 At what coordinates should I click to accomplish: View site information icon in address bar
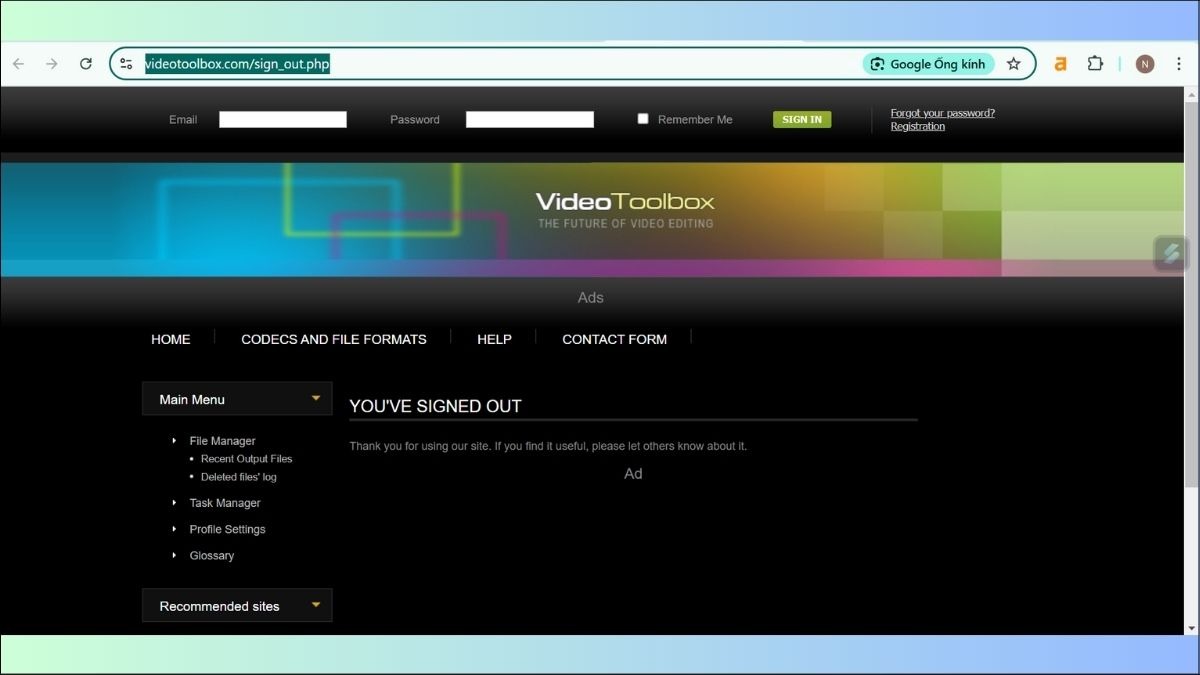click(126, 64)
